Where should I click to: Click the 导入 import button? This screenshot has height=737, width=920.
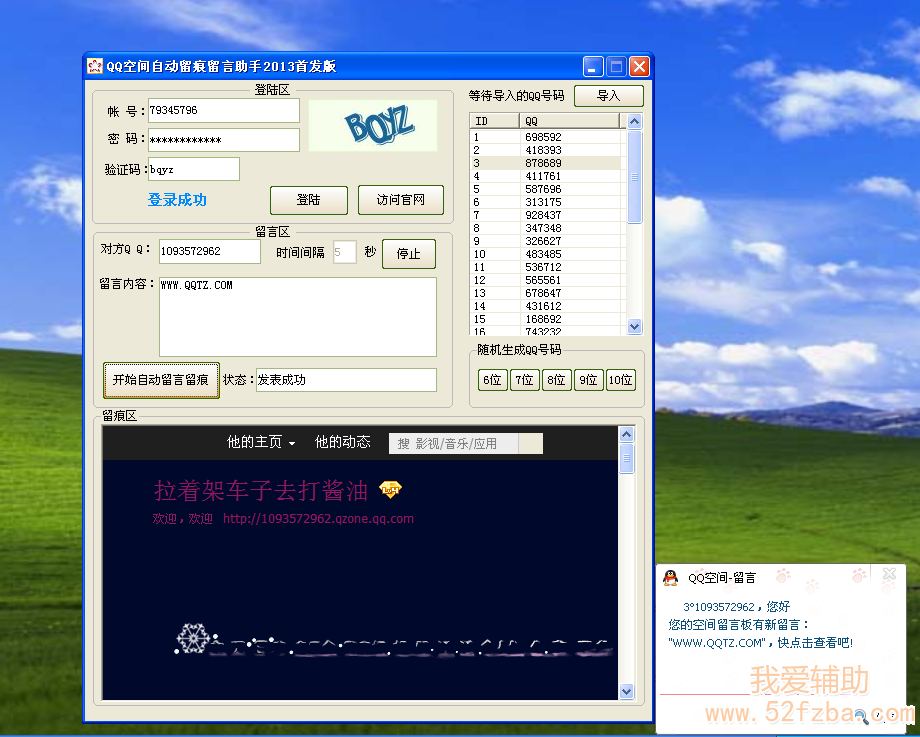(608, 96)
